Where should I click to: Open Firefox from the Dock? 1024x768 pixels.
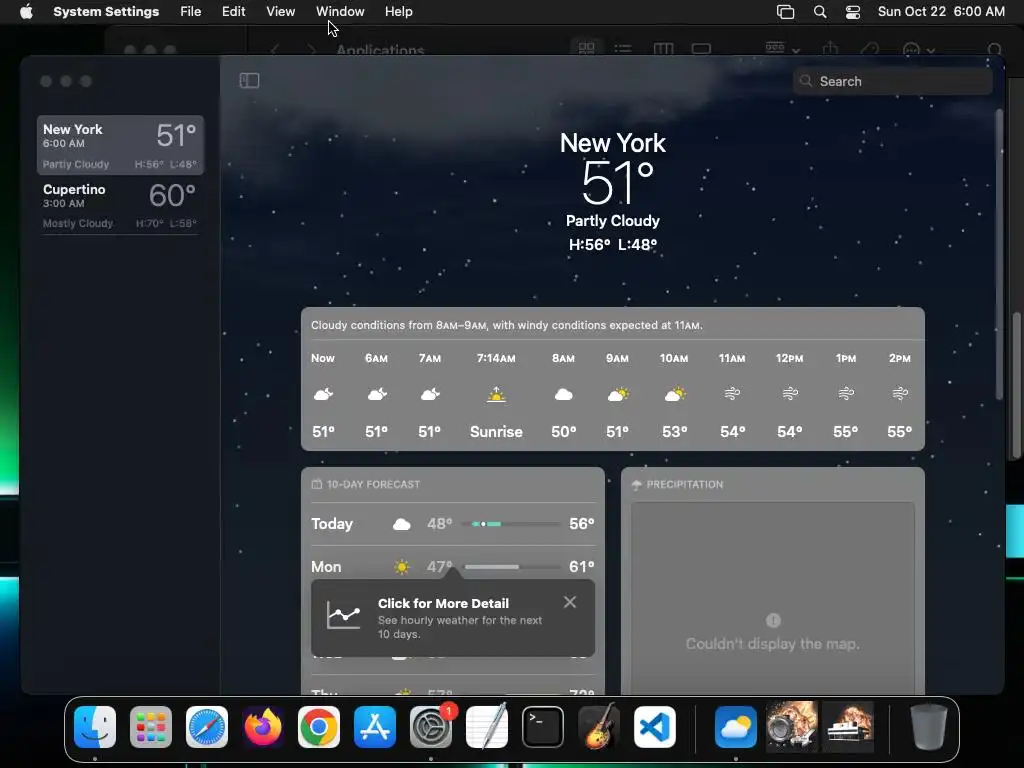click(x=263, y=727)
